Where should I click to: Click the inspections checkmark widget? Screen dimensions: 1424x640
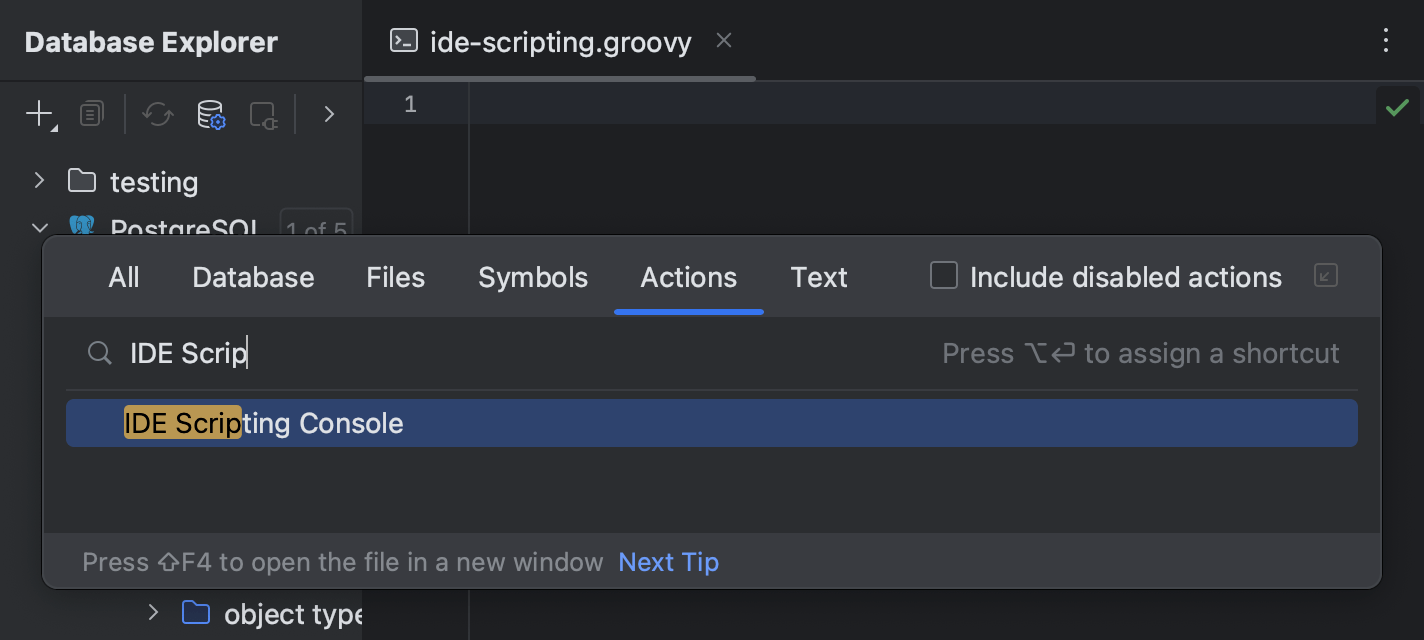click(1397, 107)
